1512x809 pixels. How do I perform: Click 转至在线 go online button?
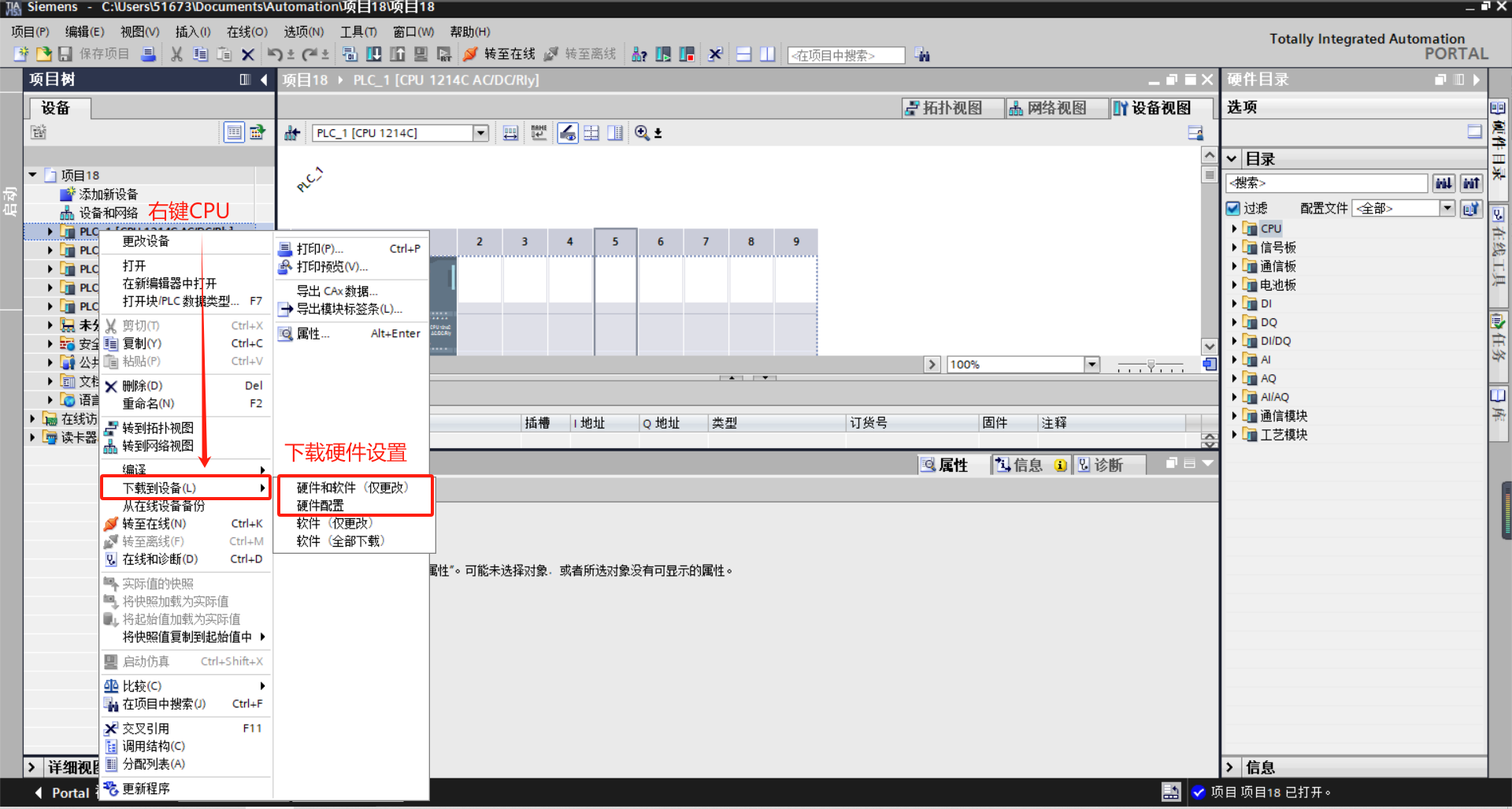(x=499, y=54)
